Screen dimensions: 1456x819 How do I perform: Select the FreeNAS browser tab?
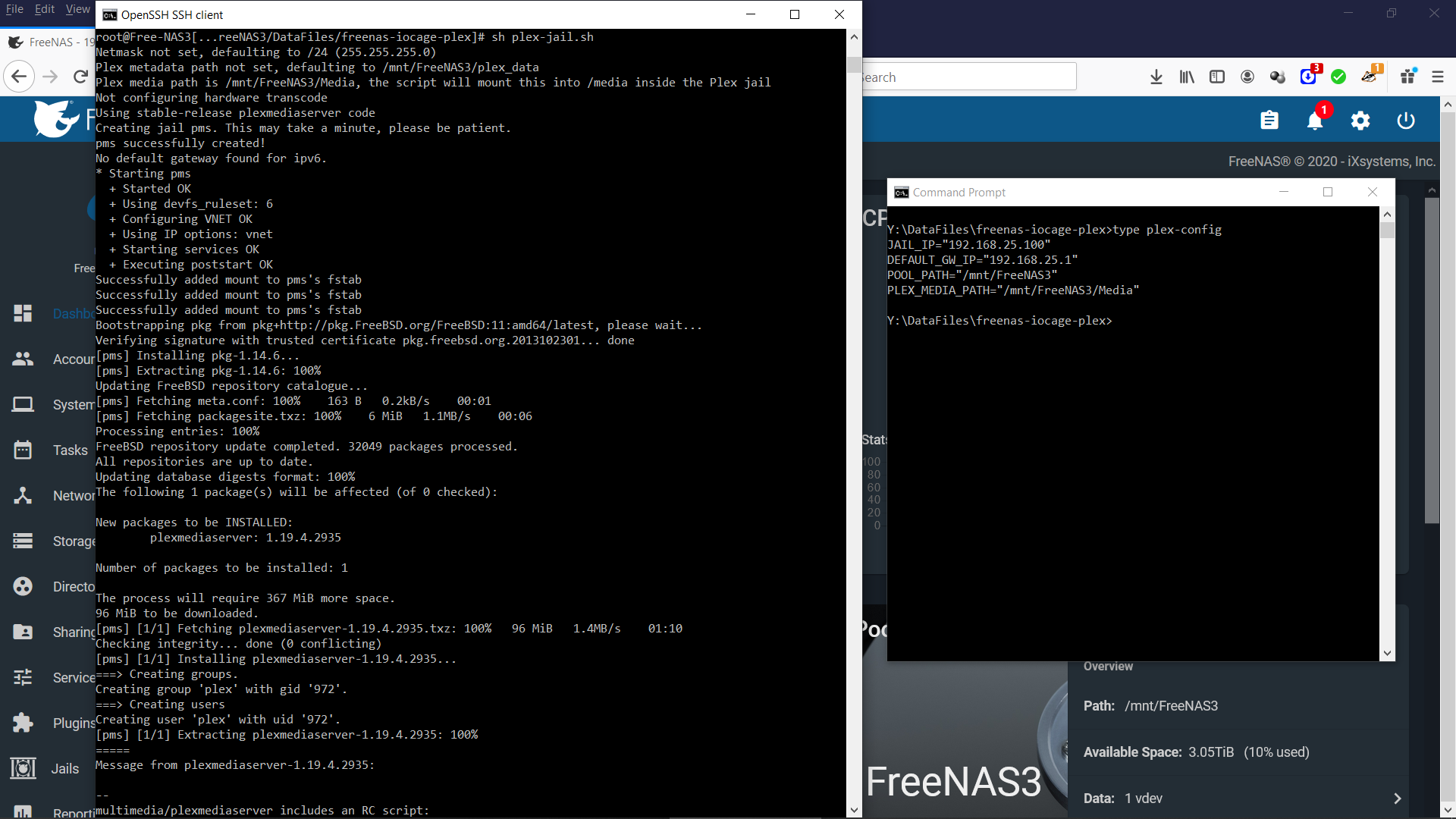click(50, 42)
